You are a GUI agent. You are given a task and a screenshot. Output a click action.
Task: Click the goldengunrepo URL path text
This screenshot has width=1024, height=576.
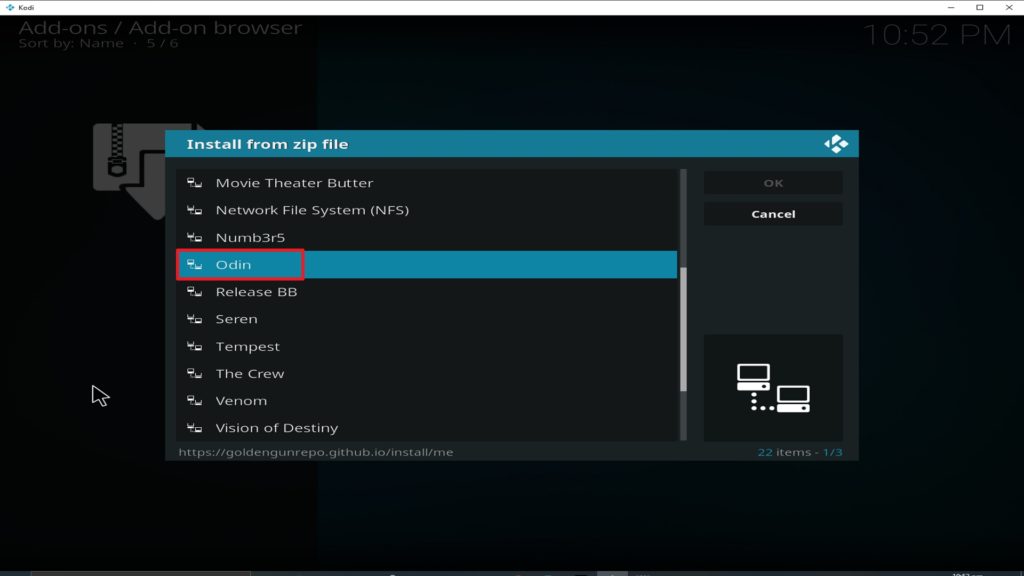tap(316, 452)
